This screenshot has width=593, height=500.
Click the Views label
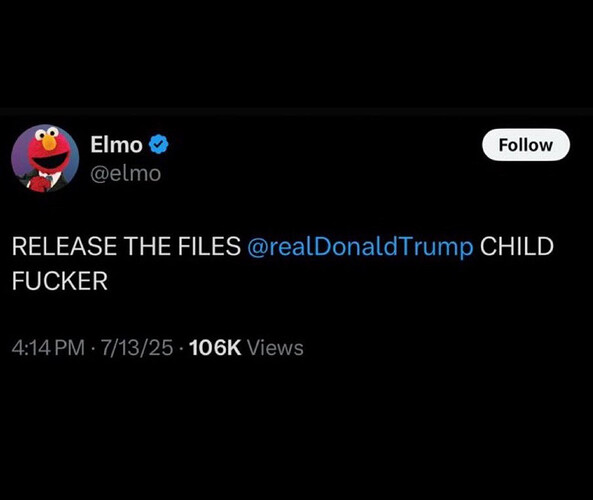[275, 348]
